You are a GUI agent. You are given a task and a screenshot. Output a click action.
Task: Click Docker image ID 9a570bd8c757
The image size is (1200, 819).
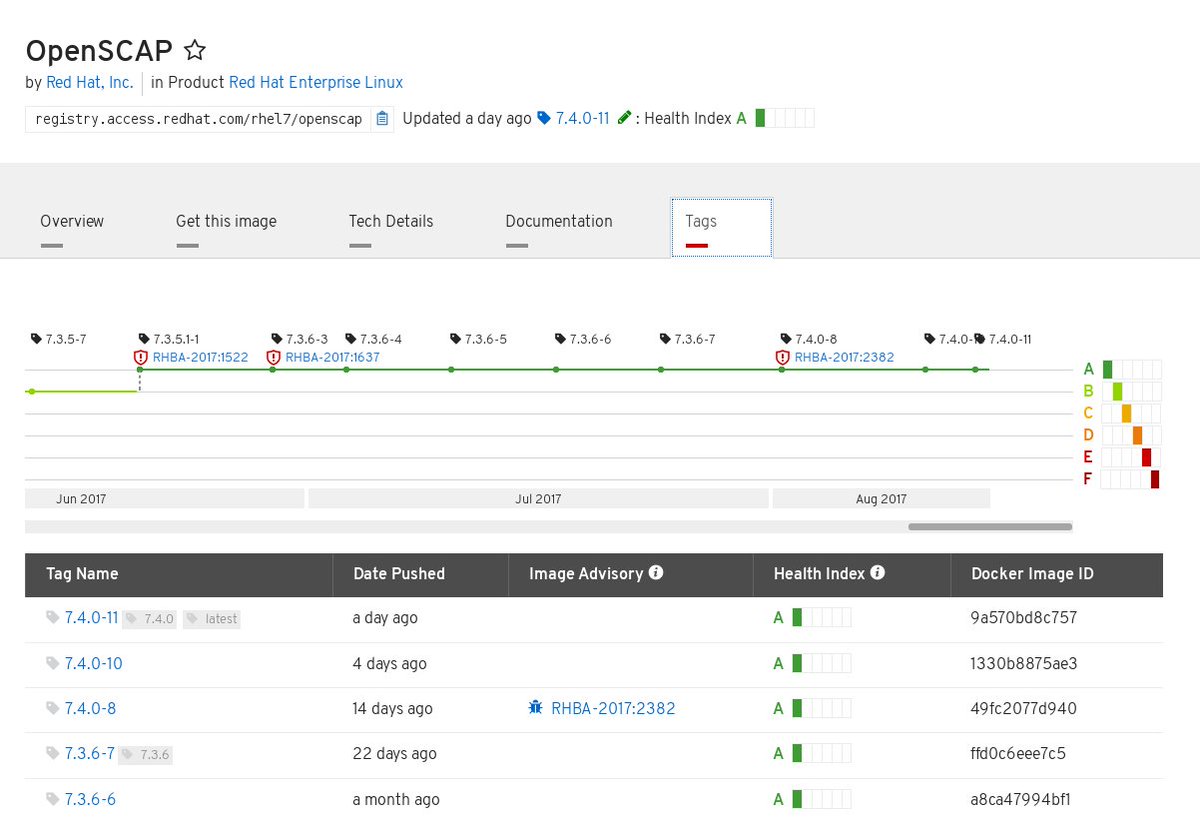(x=1024, y=618)
